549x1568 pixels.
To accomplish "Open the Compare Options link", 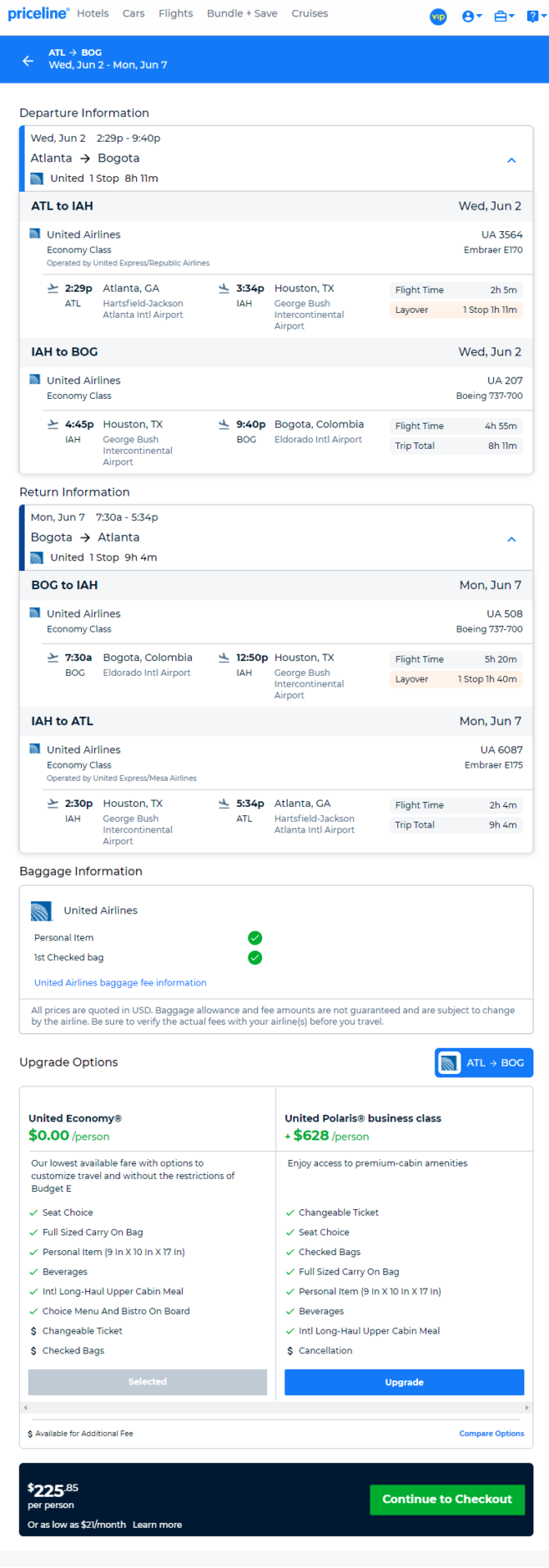I will click(492, 1434).
